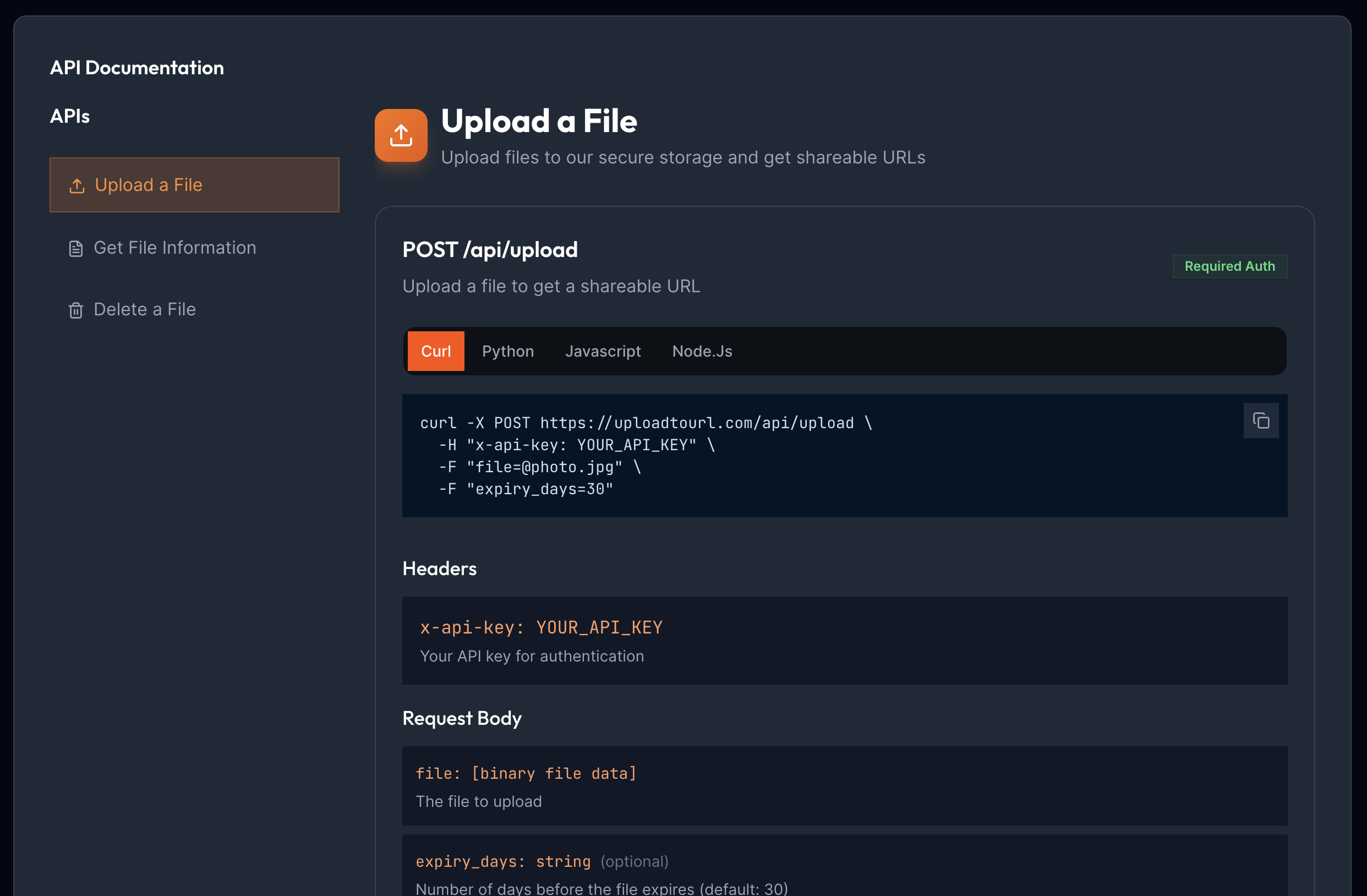The image size is (1367, 896).
Task: Select the Node.Js tab
Action: [x=702, y=351]
